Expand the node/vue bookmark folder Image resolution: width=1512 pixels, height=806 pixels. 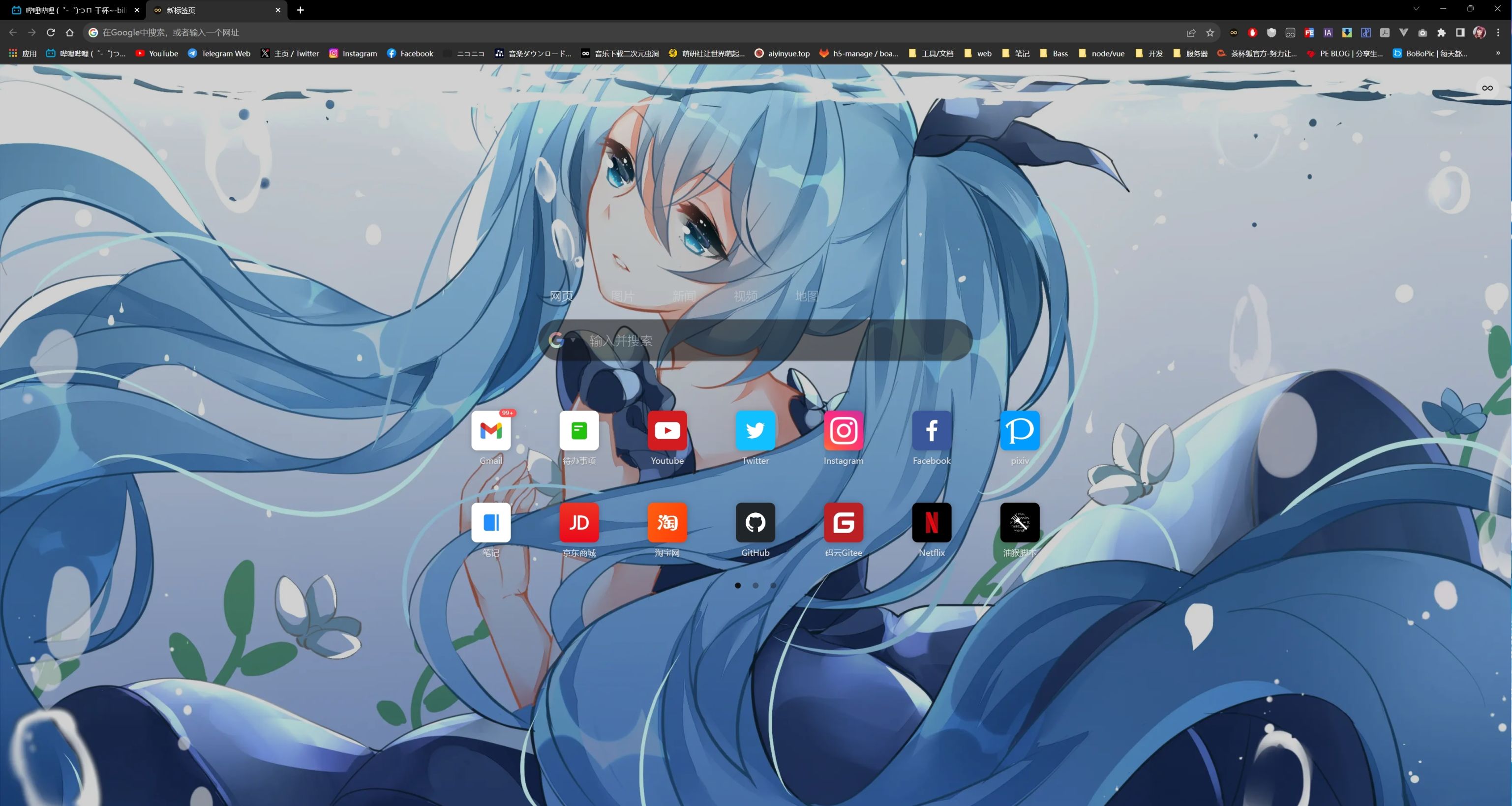(1101, 54)
